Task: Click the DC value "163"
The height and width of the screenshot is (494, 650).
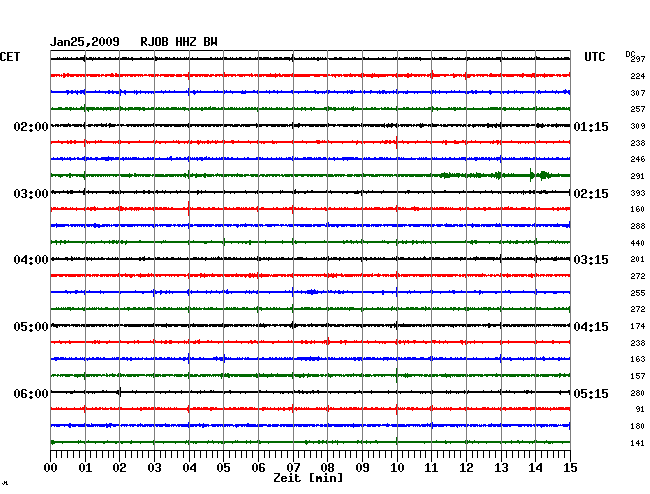Action: [x=638, y=359]
